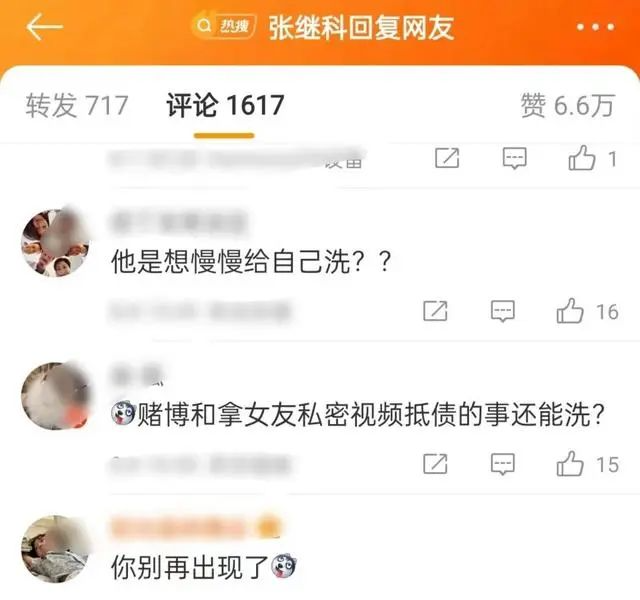Open avatar of 你别再出现了 commenter
The height and width of the screenshot is (600, 640).
tap(55, 549)
